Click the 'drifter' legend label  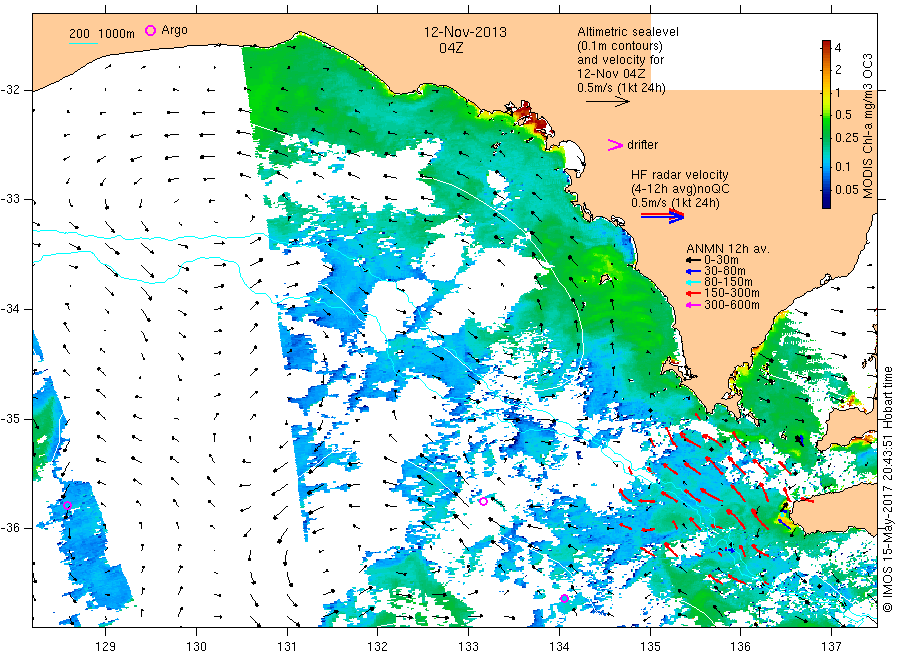pos(643,145)
